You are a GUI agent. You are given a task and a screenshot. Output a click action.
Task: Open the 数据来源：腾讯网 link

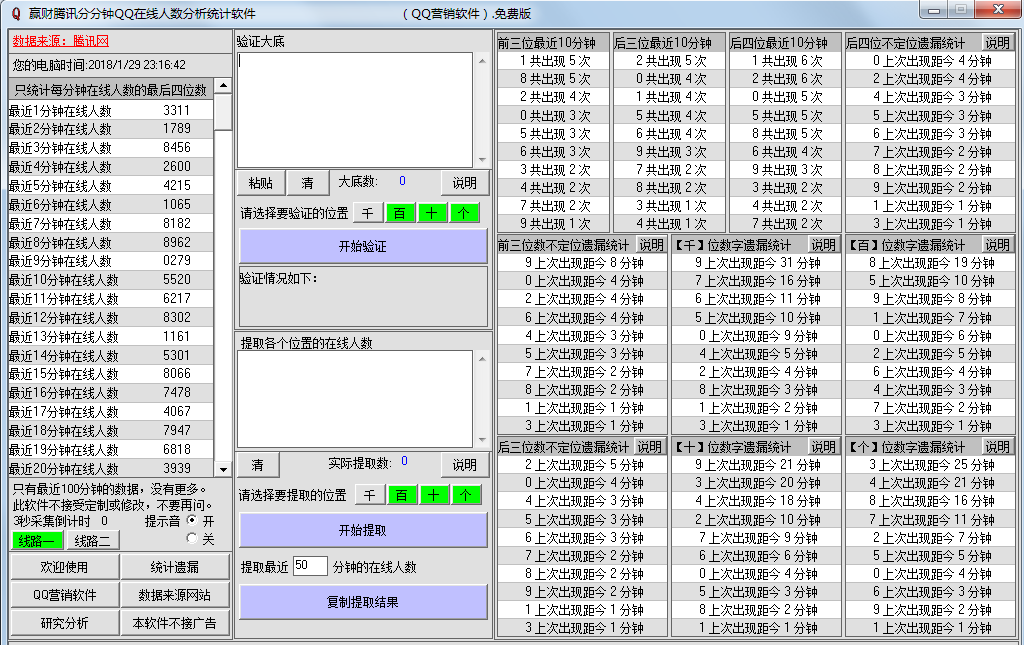[61, 41]
